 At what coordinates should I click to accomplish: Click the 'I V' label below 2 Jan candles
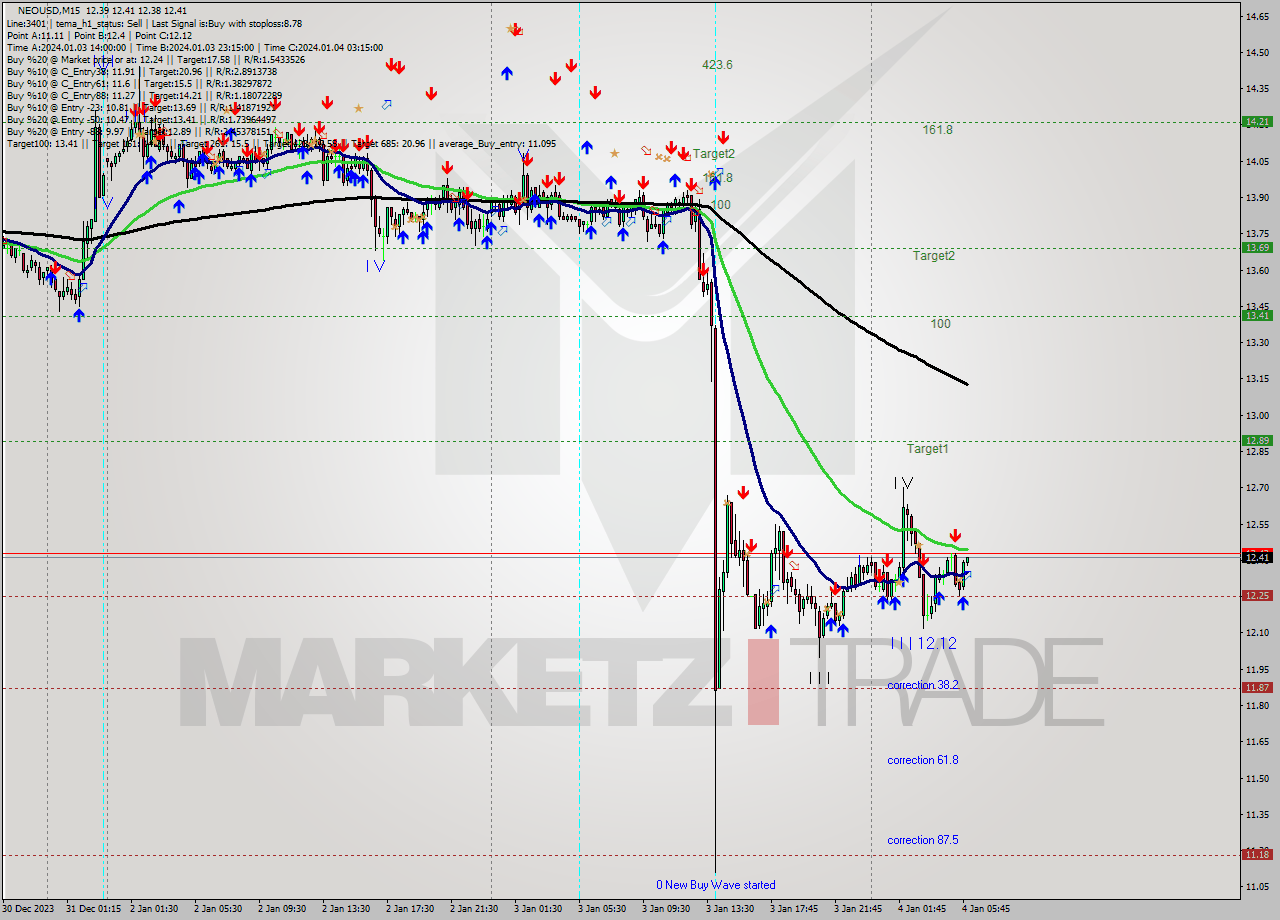[375, 266]
